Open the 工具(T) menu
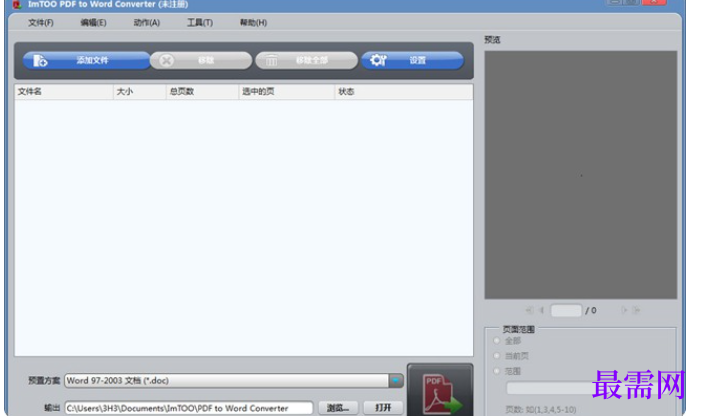The width and height of the screenshot is (704, 416). pyautogui.click(x=200, y=22)
